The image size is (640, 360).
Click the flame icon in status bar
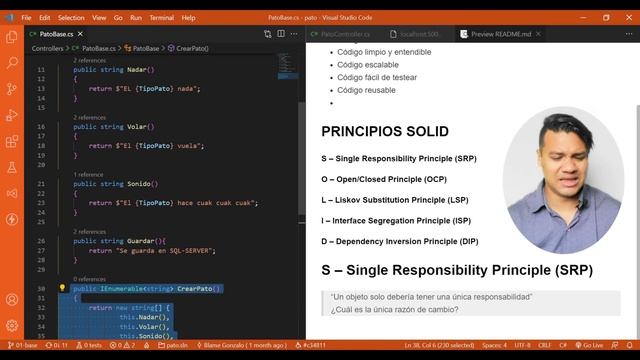pos(147,345)
